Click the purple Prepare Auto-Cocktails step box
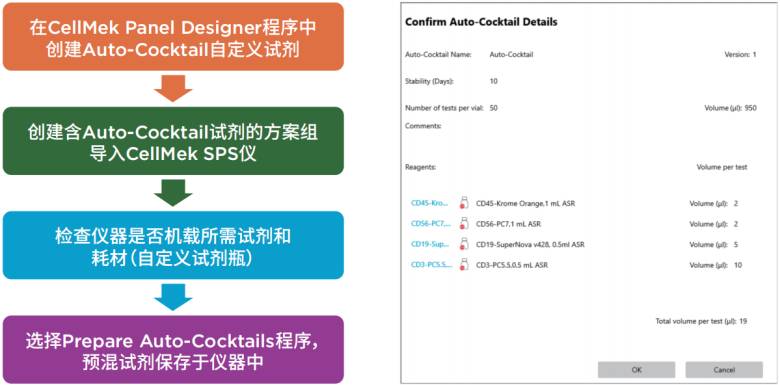Image resolution: width=780 pixels, height=385 pixels. pyautogui.click(x=173, y=349)
